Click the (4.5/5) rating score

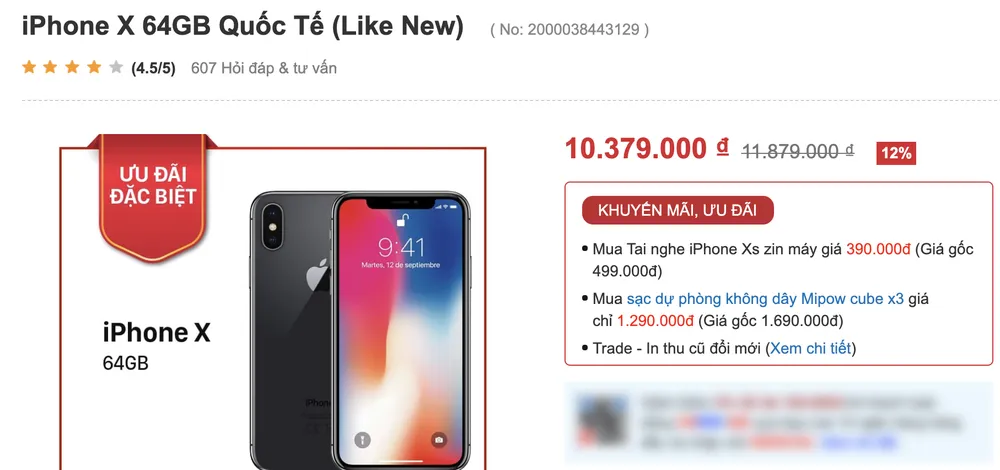153,68
